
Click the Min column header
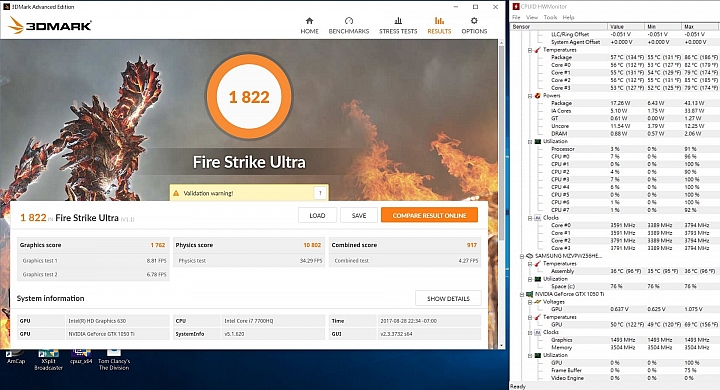(663, 27)
